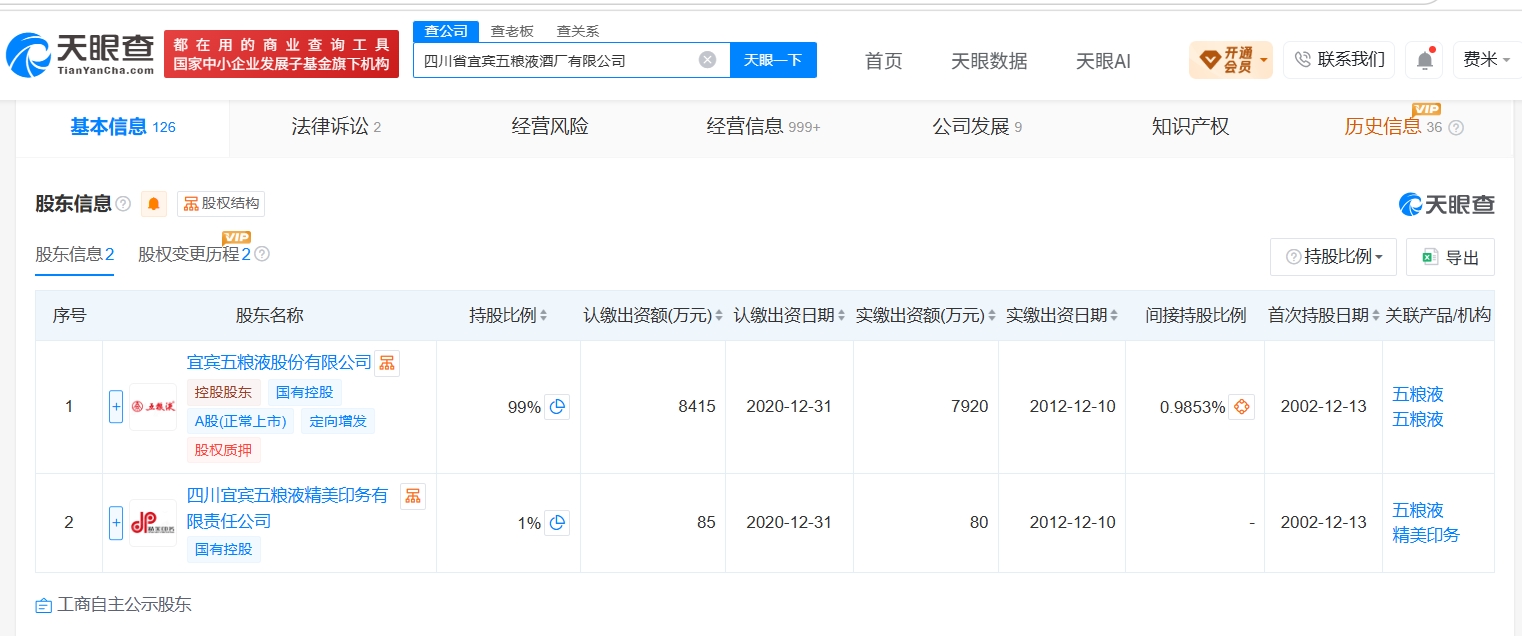
Task: Click help icon next to 股东信息 title
Action: [x=123, y=204]
